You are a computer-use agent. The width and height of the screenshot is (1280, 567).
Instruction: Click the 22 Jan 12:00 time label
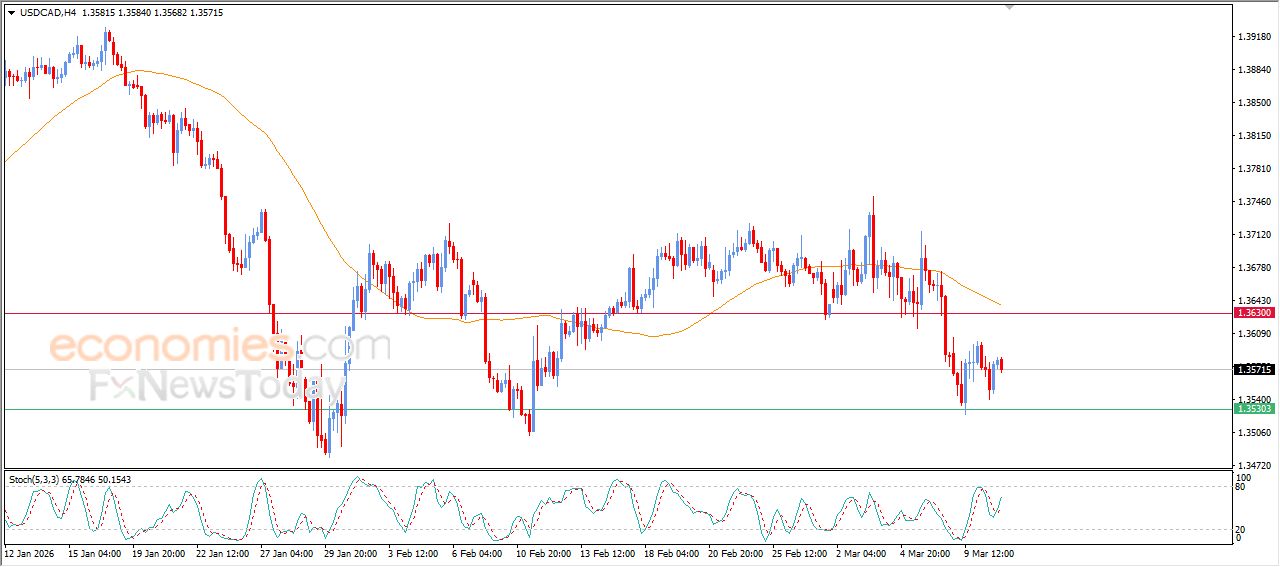point(222,553)
